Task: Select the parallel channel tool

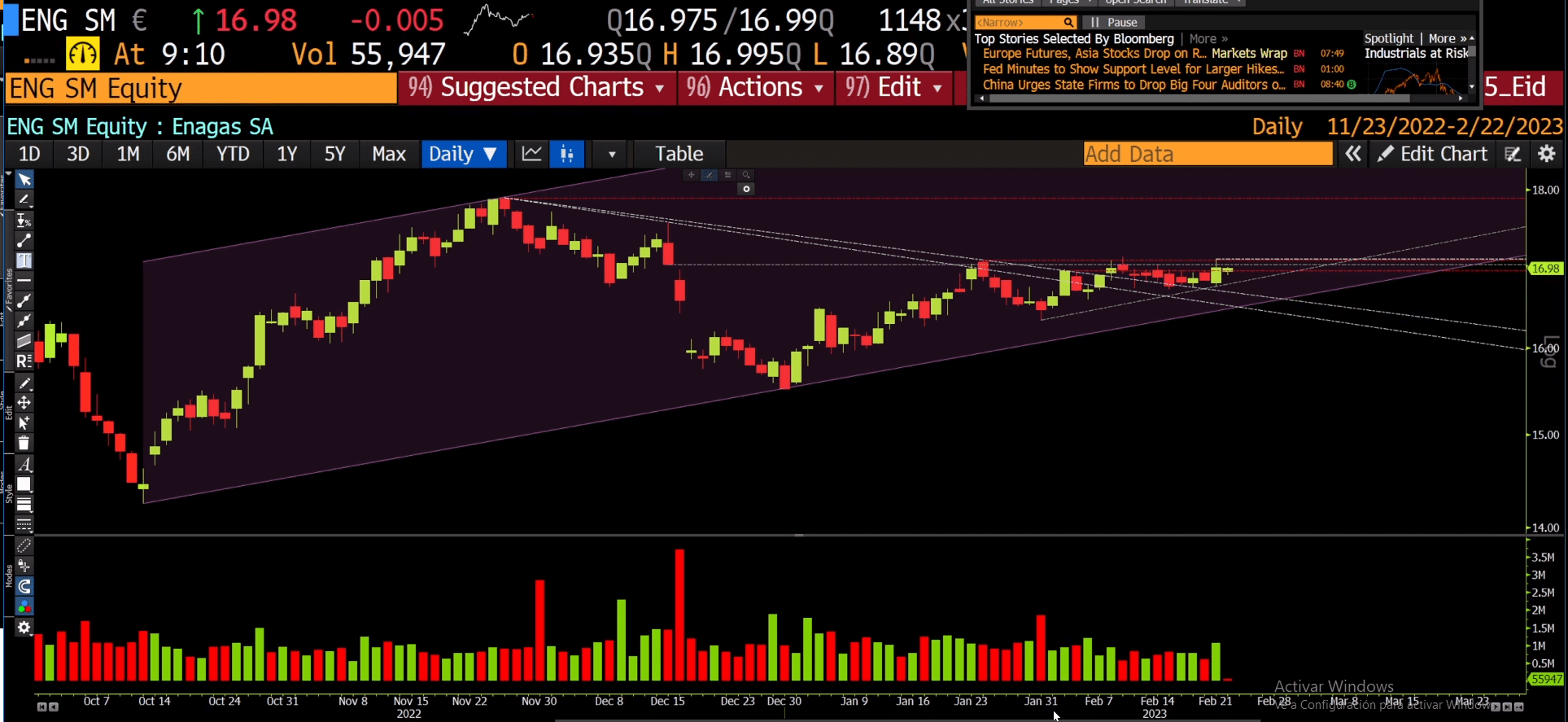Action: 24,341
